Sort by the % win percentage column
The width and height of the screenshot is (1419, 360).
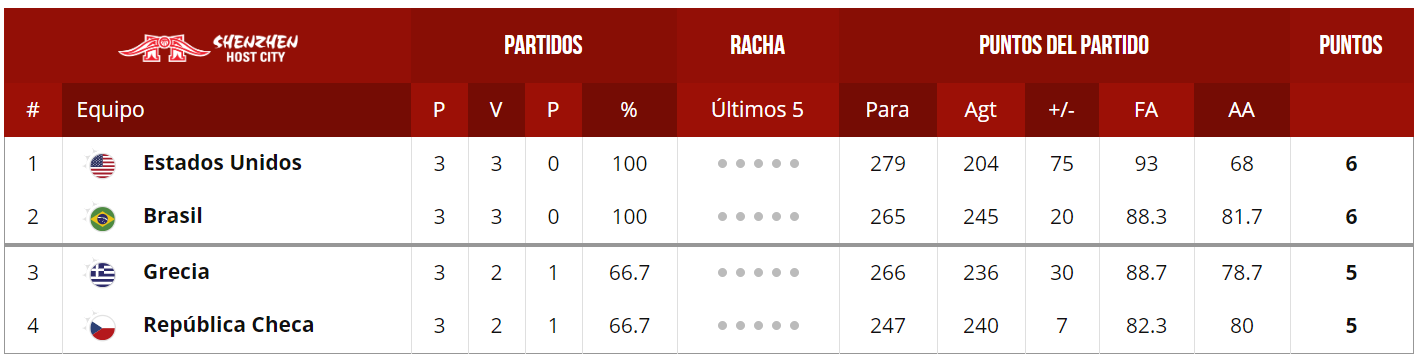tap(629, 110)
